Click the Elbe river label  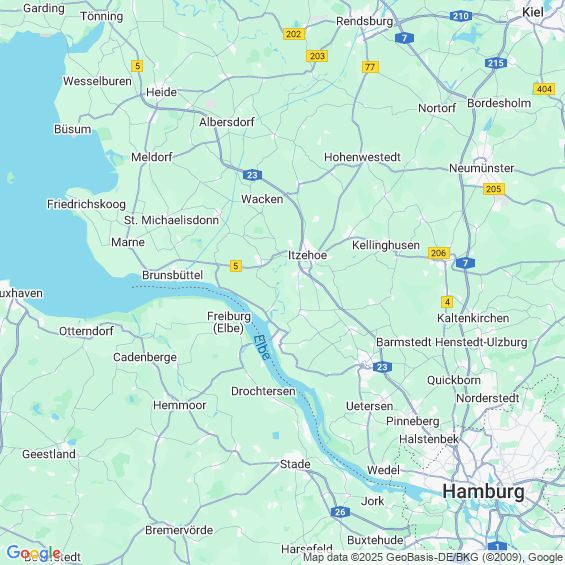pos(262,347)
